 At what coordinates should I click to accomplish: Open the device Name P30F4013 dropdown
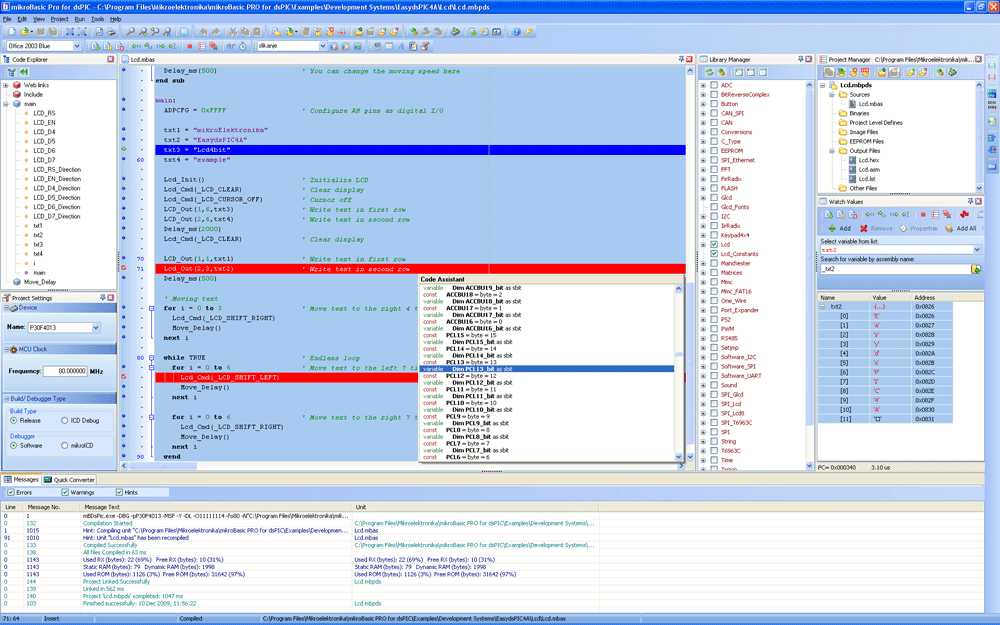(x=96, y=327)
